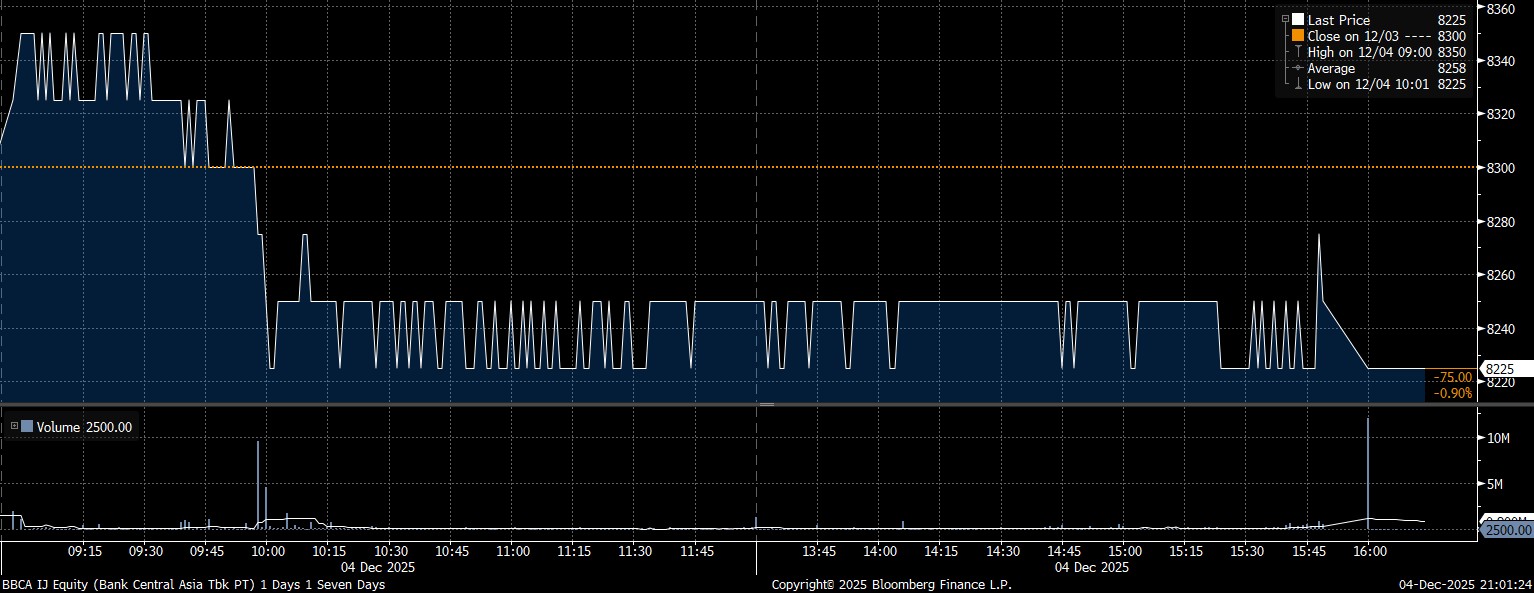Click the 13:45 time axis label
1534x593 pixels.
pyautogui.click(x=819, y=552)
